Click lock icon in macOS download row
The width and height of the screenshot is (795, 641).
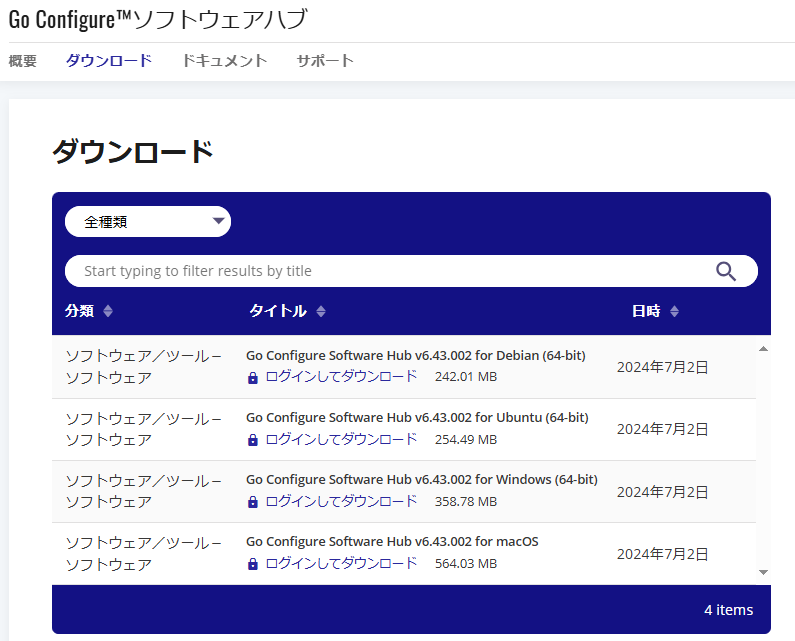pyautogui.click(x=253, y=564)
